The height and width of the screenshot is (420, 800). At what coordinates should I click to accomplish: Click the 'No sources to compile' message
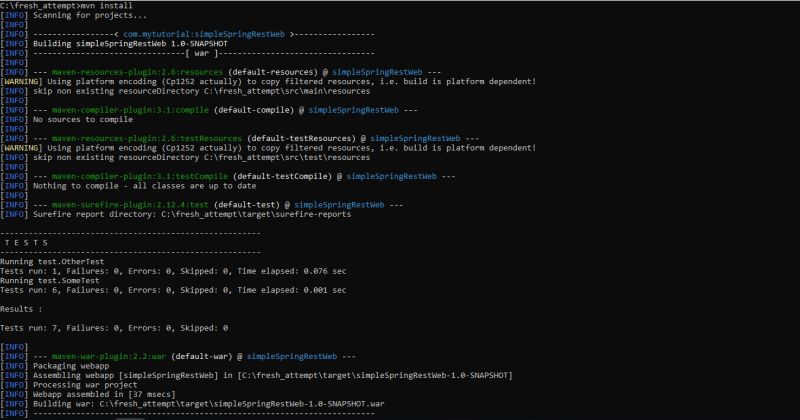83,119
